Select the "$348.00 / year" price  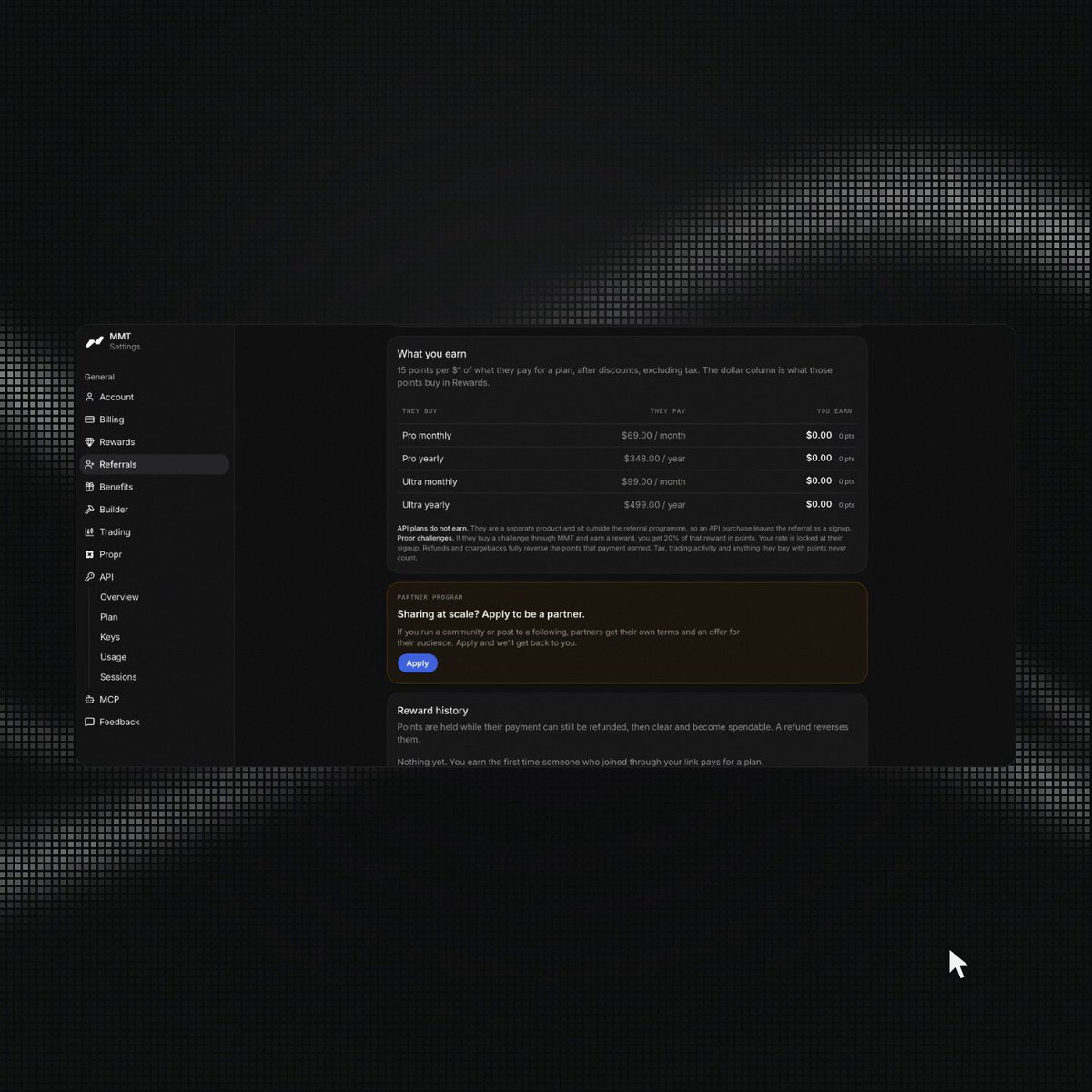[654, 459]
